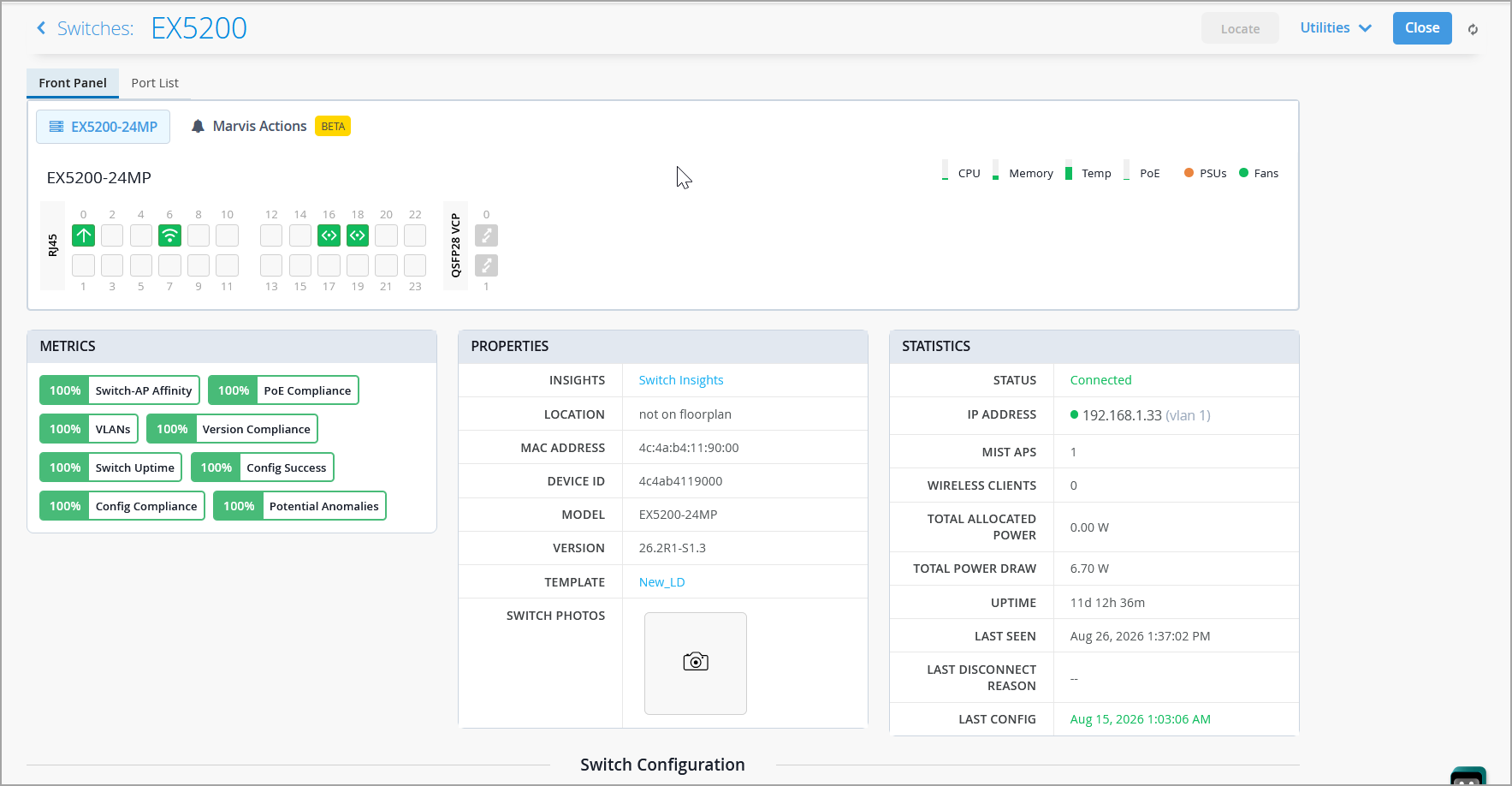Open Marvis Actions BETA tab

(x=270, y=127)
